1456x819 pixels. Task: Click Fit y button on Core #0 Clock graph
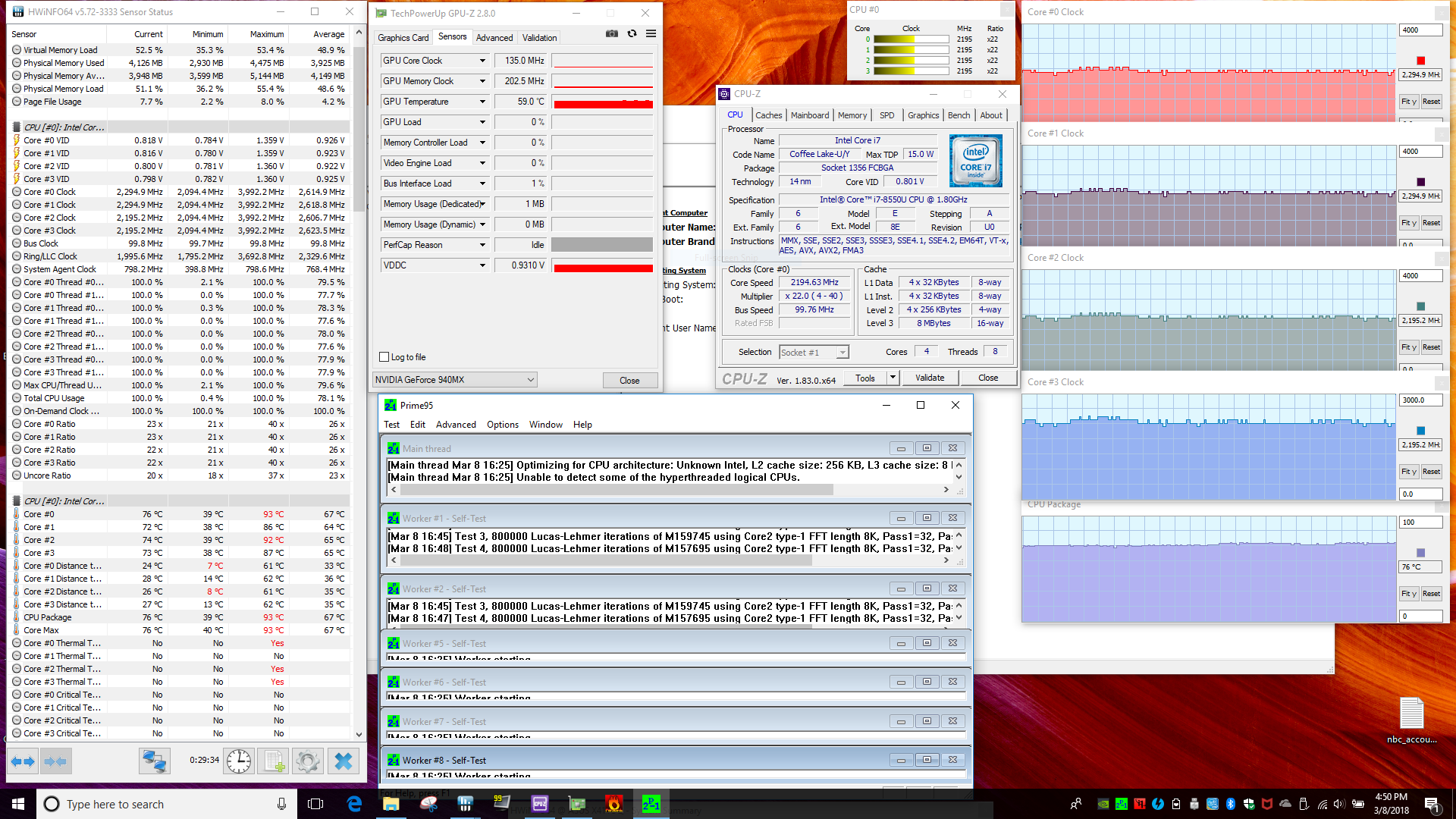1408,102
